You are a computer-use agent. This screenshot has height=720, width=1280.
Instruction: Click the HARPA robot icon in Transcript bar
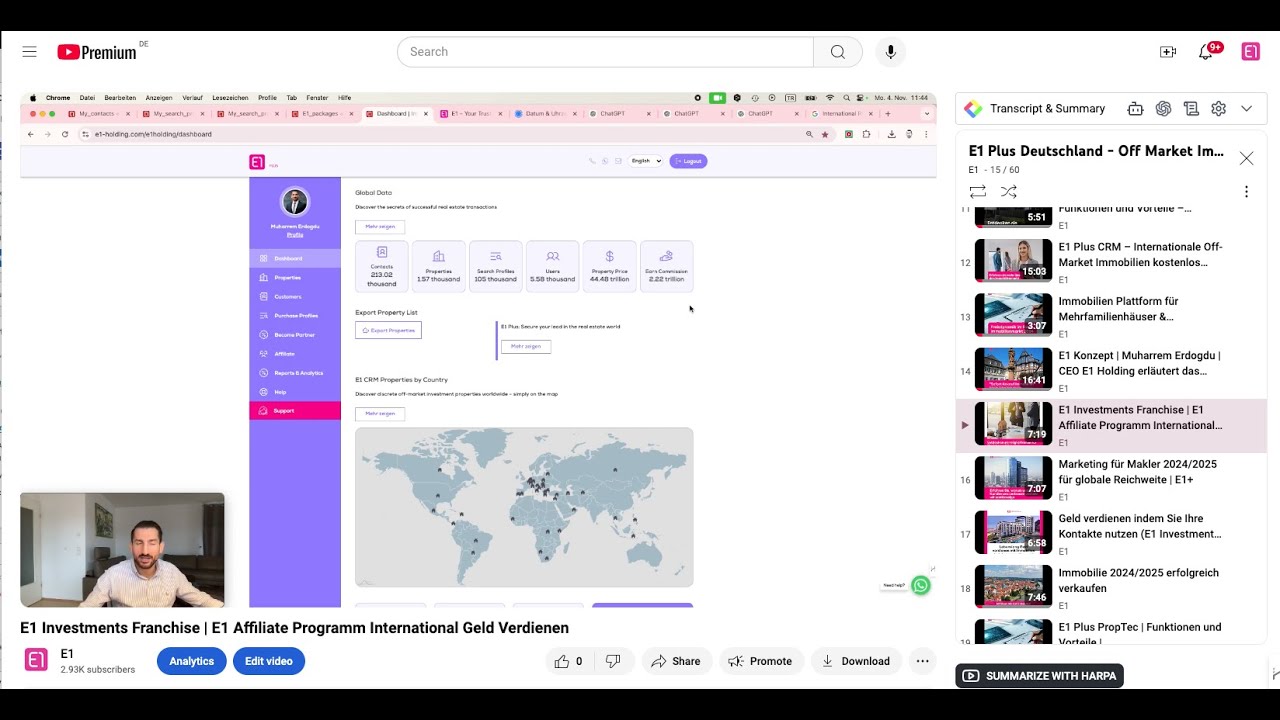[x=1135, y=109]
